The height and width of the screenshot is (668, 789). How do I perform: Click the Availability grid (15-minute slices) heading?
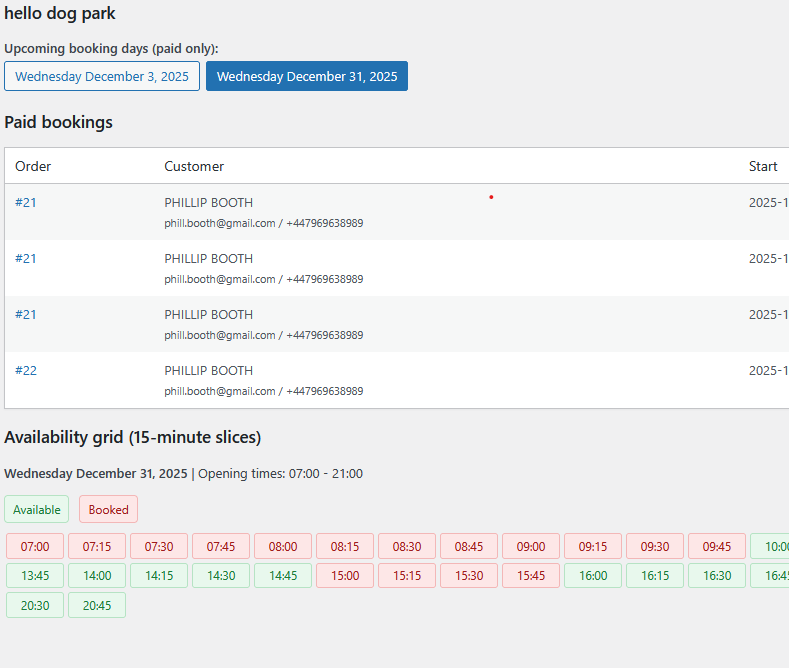[x=133, y=437]
